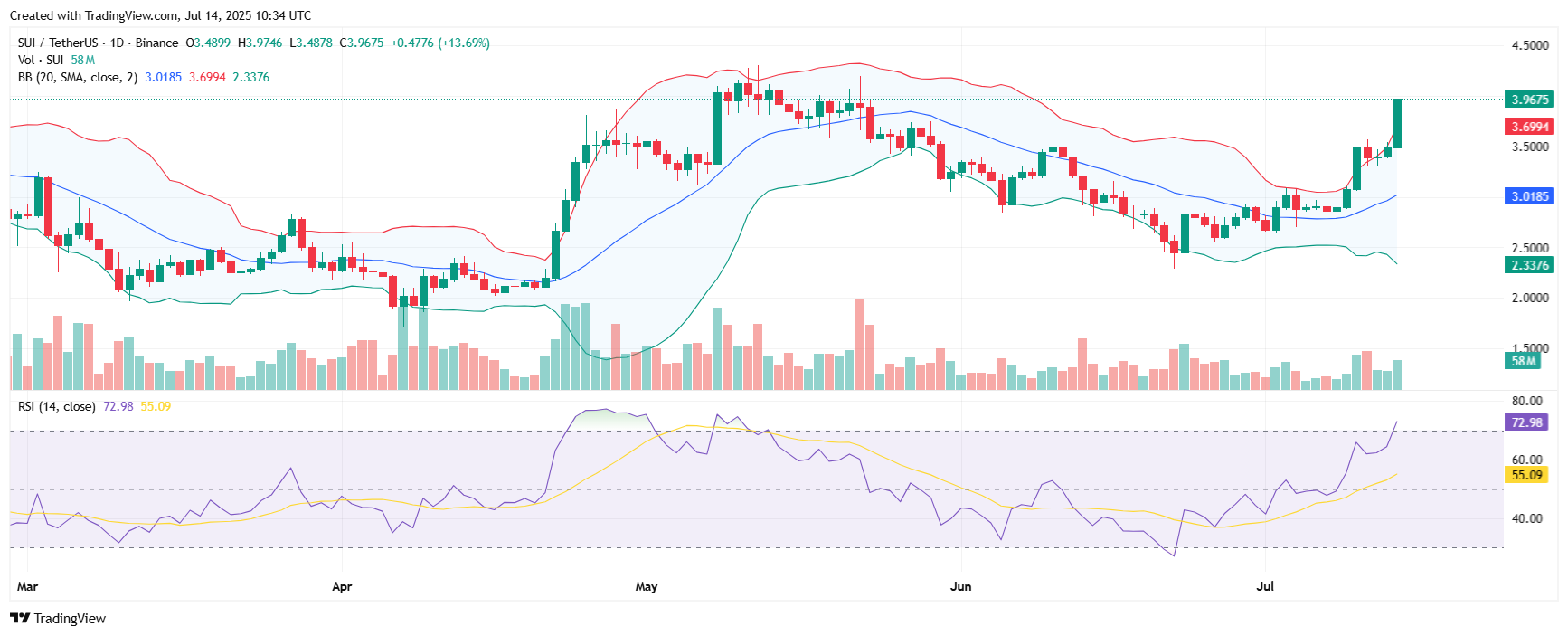This screenshot has width=1568, height=636.
Task: Click blue 3.0185 value in BB legend
Action: pos(164,77)
